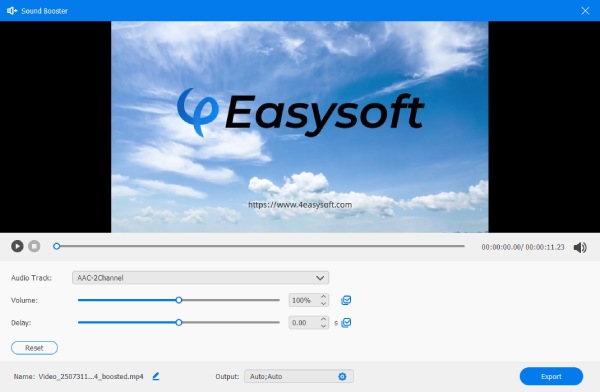Click the playback progress bar handle
600x392 pixels.
click(57, 246)
